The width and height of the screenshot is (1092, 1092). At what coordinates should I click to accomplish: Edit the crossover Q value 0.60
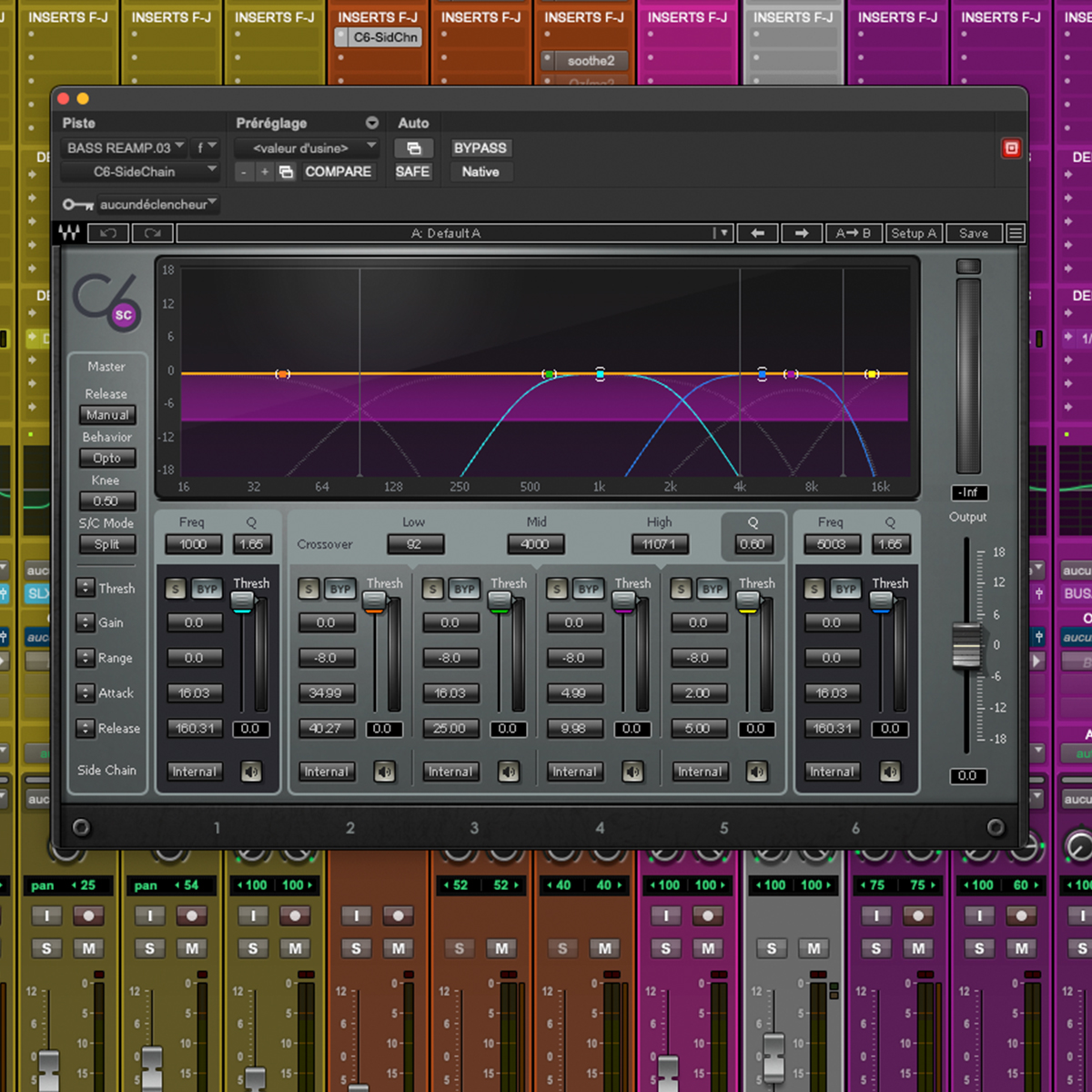[x=753, y=544]
